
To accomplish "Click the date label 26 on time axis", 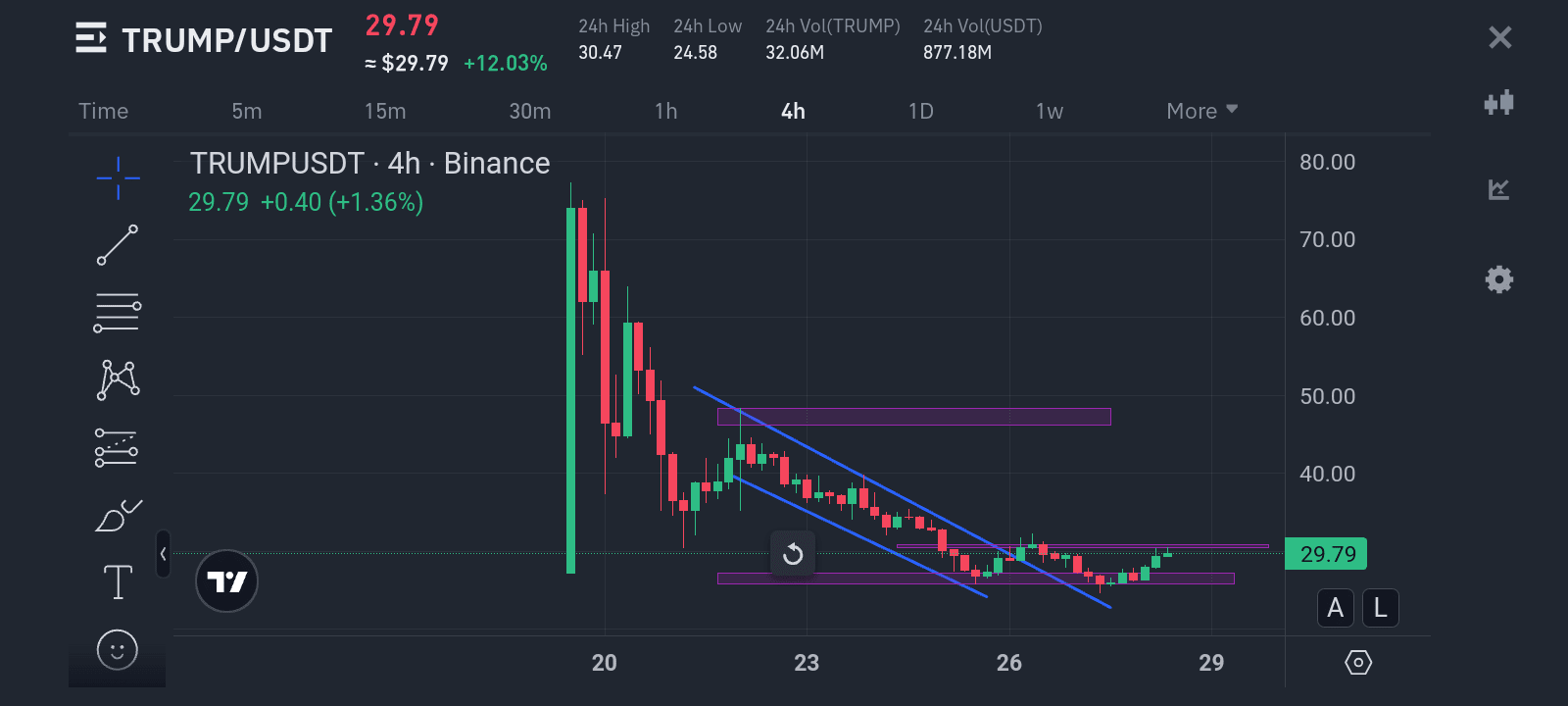I will tap(1009, 664).
